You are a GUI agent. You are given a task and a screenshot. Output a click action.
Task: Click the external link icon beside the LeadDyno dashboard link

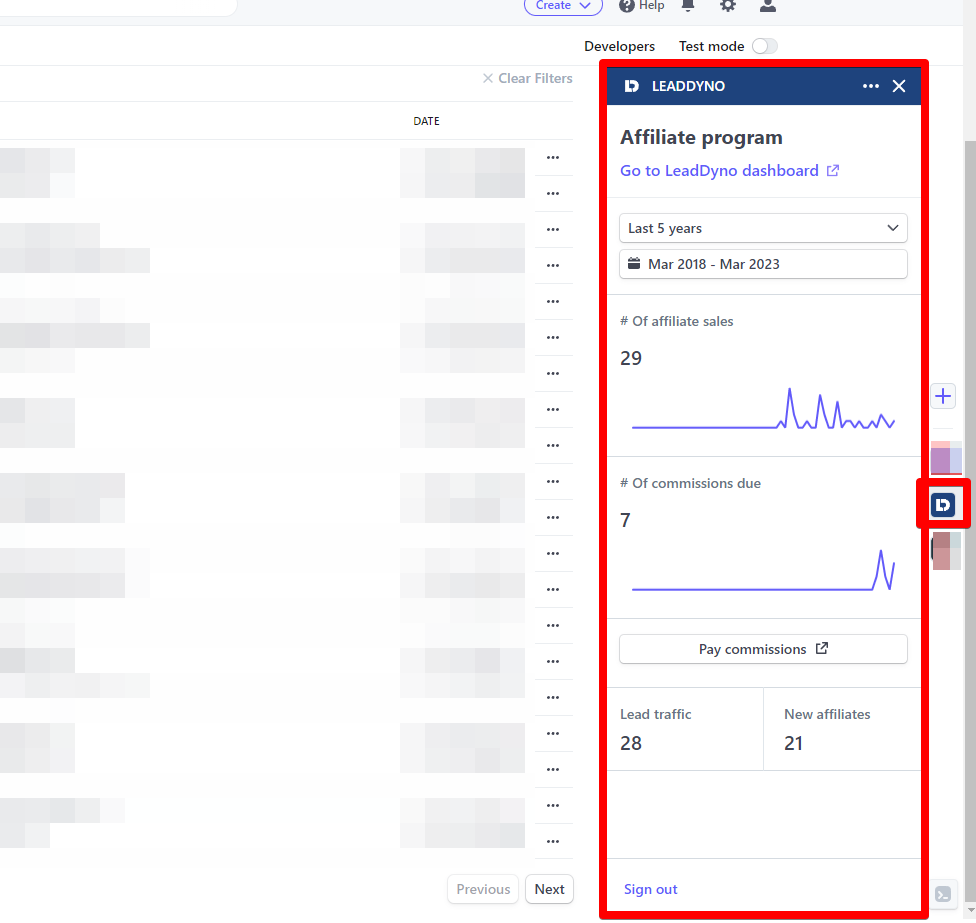[x=833, y=171]
